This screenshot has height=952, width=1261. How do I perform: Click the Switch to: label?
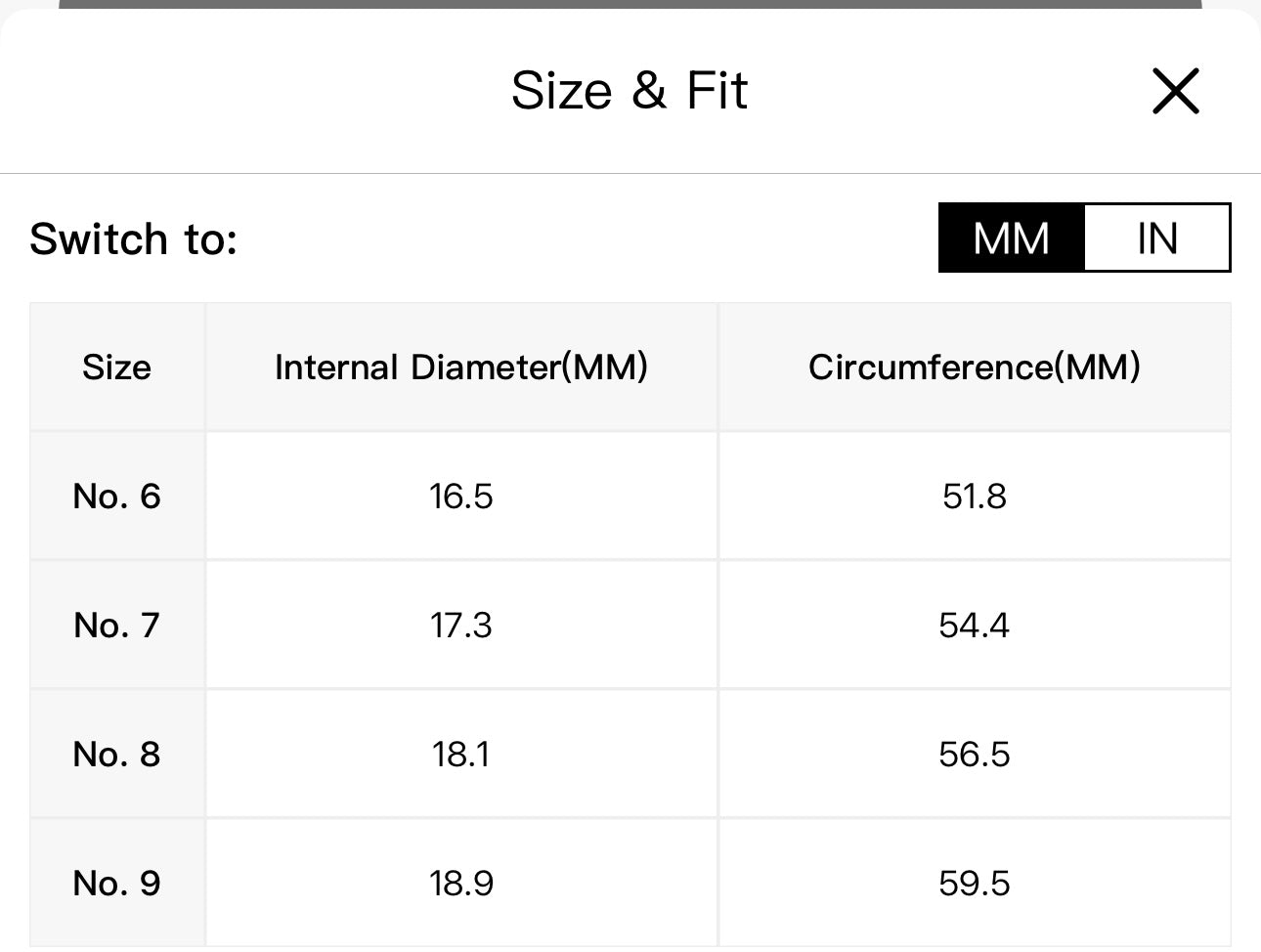(134, 239)
